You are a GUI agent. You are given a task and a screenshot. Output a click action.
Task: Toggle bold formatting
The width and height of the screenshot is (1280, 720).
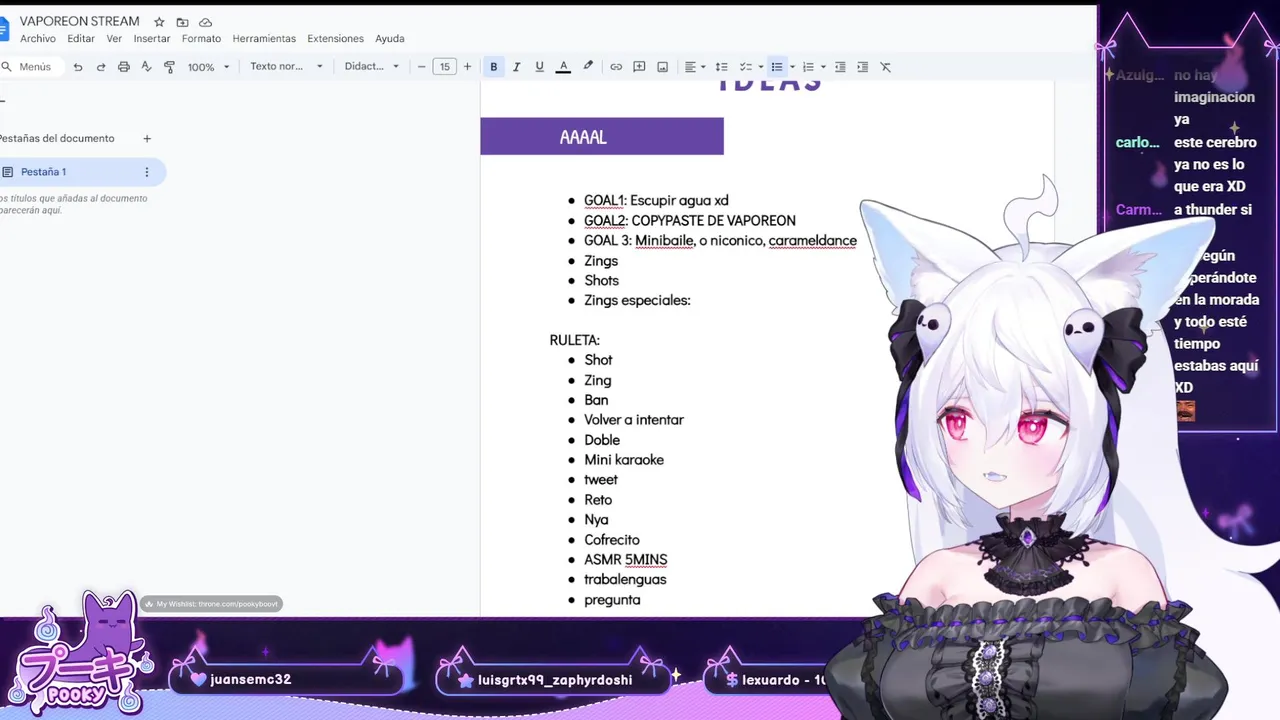click(493, 67)
